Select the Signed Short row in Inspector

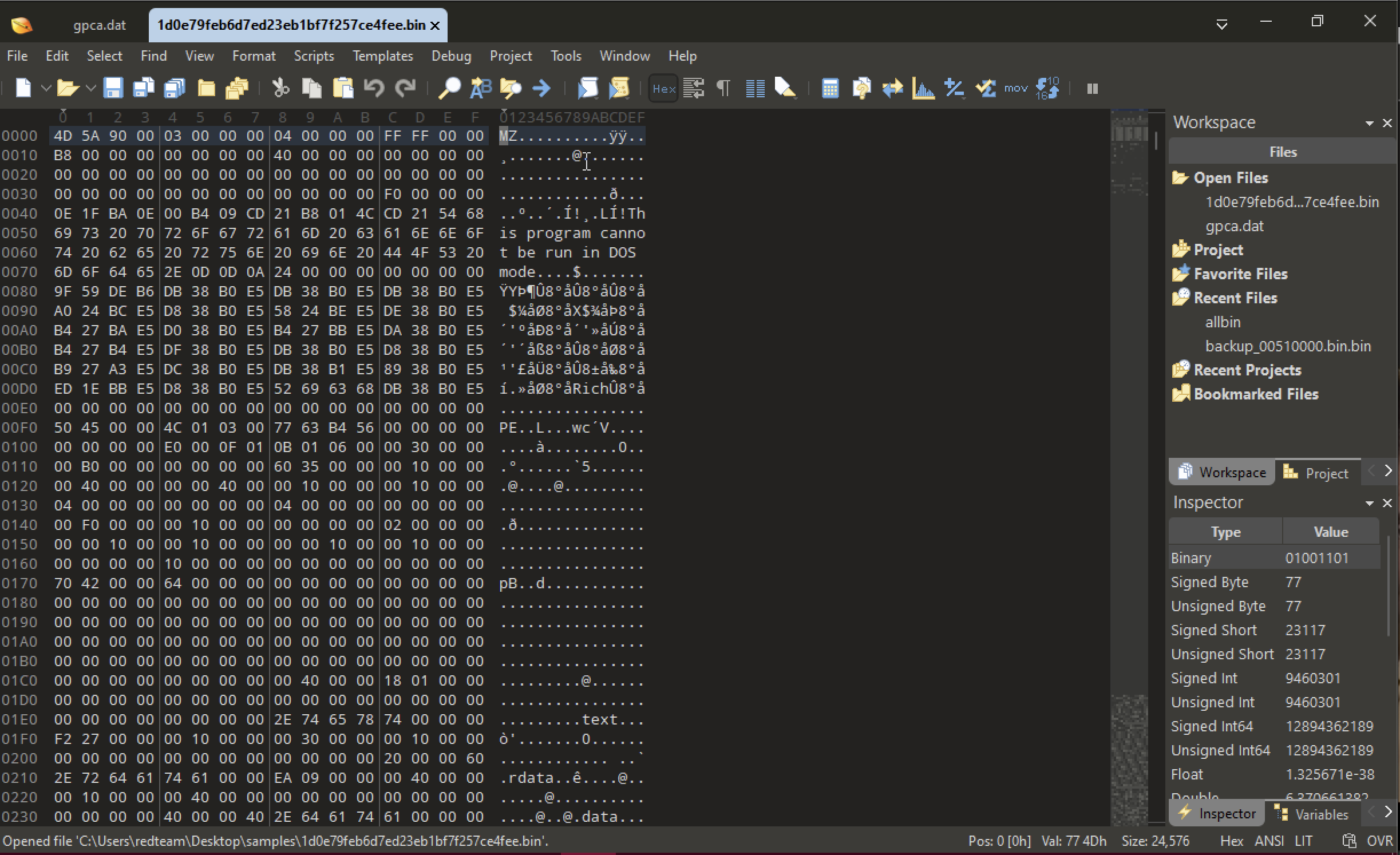(x=1274, y=630)
